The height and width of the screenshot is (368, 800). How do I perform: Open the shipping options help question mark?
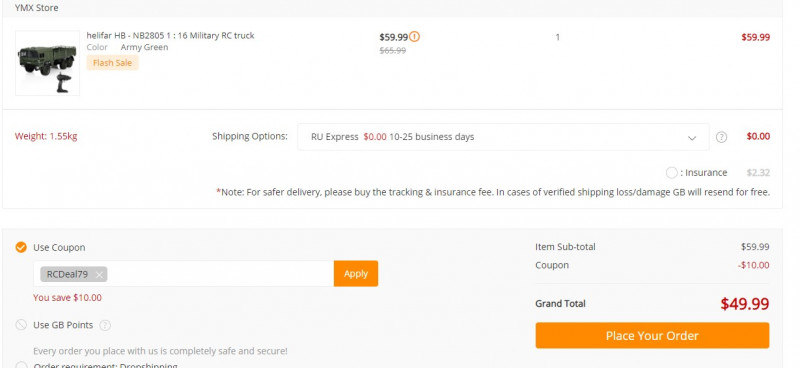(721, 137)
